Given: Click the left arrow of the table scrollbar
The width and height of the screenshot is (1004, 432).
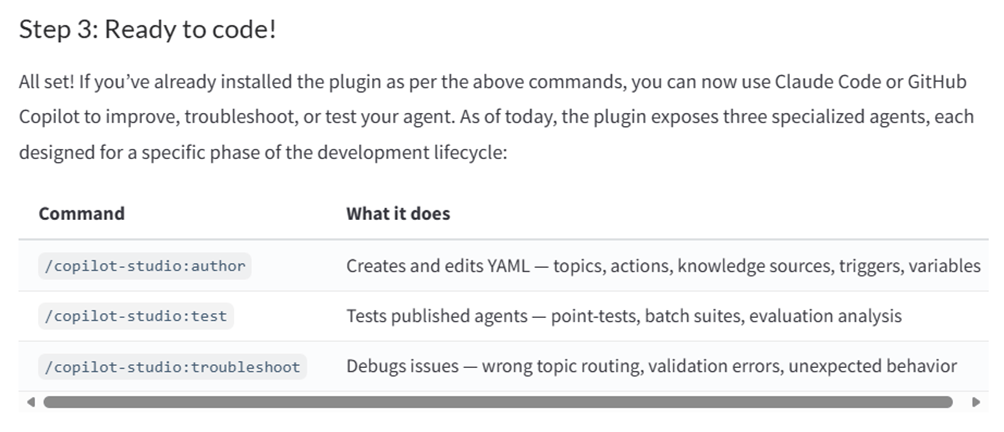Looking at the screenshot, I should 30,402.
